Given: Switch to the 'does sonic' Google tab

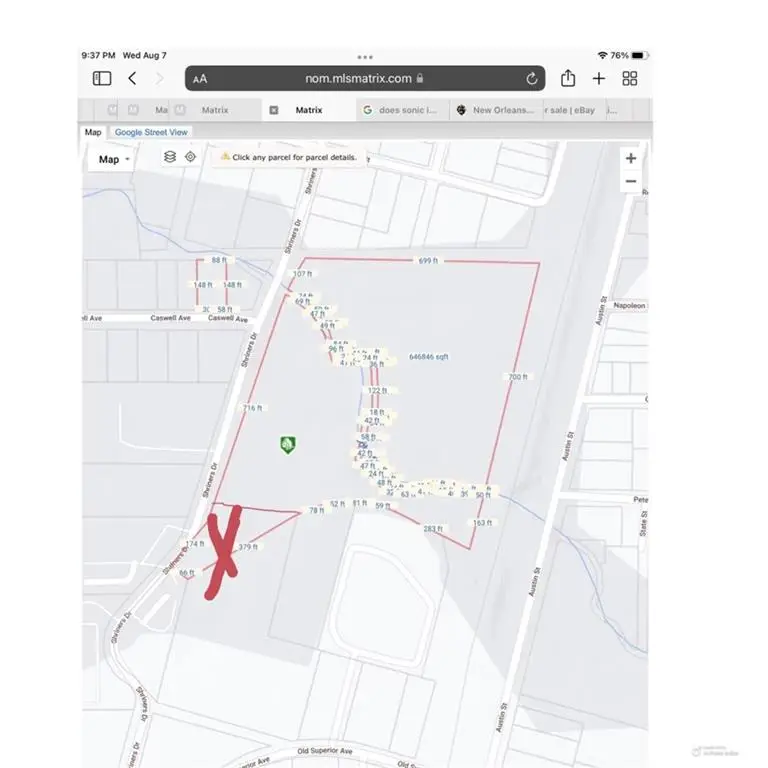Looking at the screenshot, I should tap(400, 110).
